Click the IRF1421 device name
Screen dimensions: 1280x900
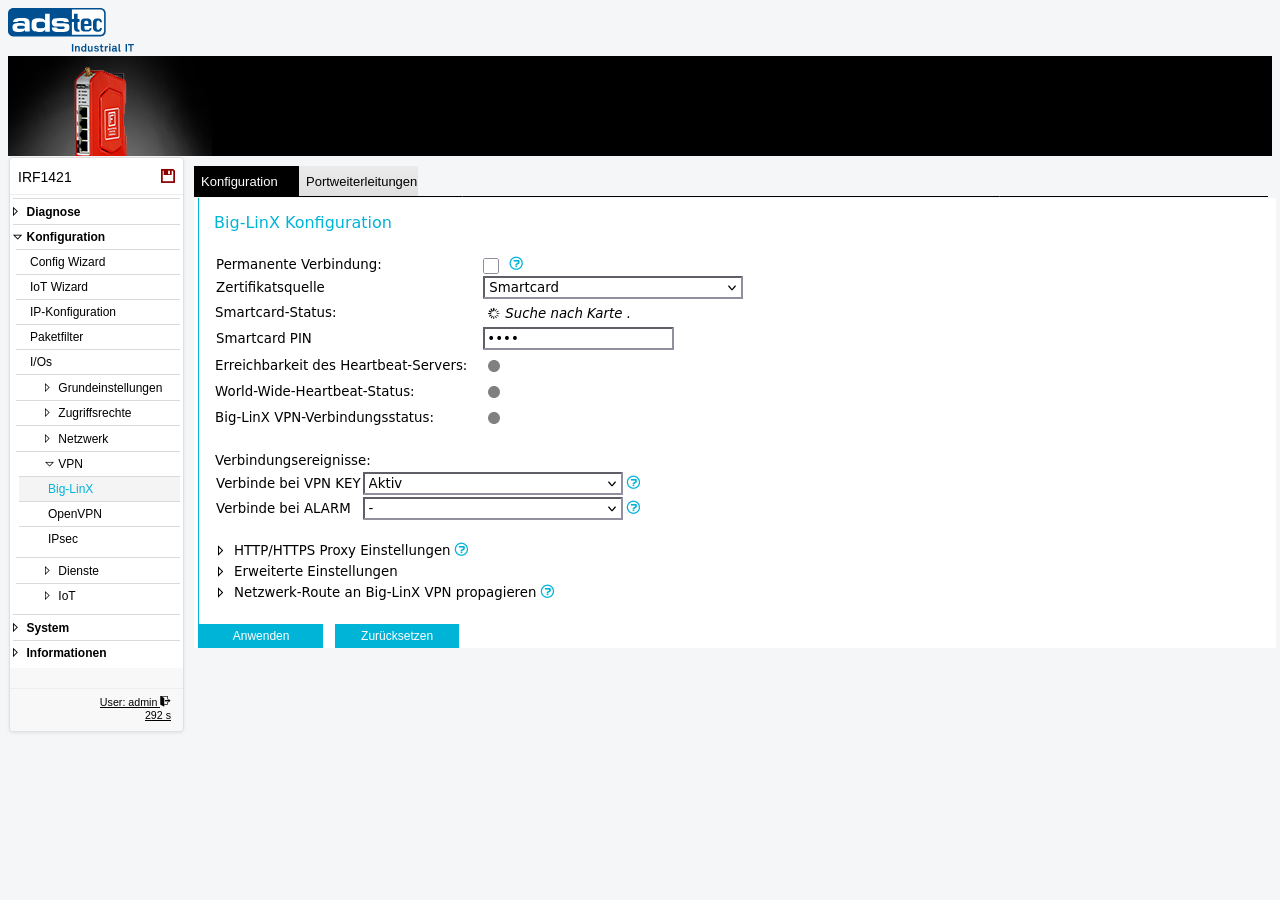click(45, 177)
